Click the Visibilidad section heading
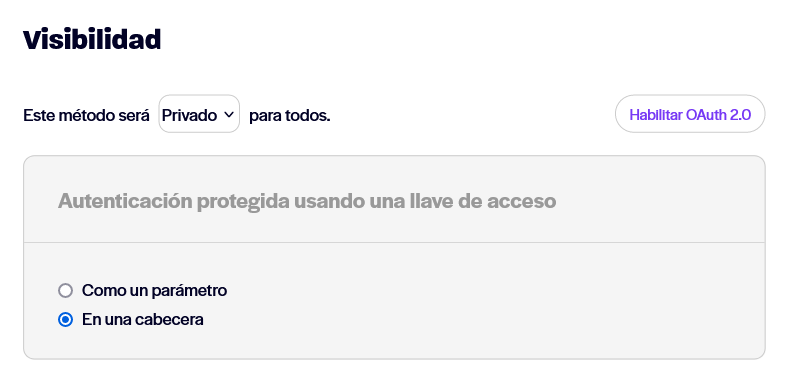Viewport: 792px width, 383px height. point(92,39)
